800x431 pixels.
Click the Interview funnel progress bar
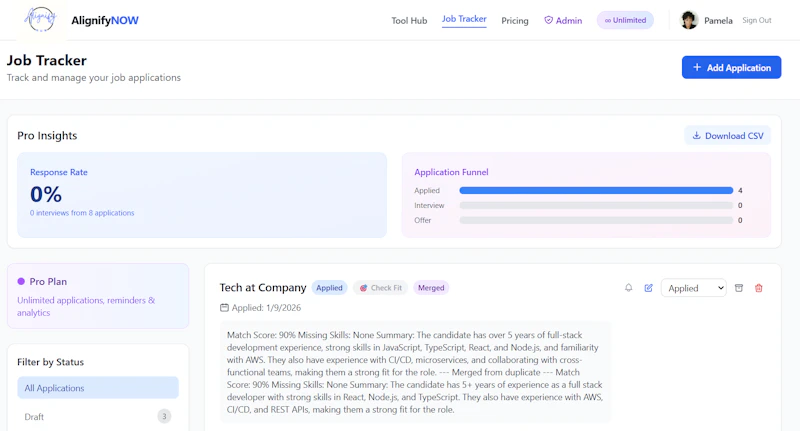[x=596, y=205]
